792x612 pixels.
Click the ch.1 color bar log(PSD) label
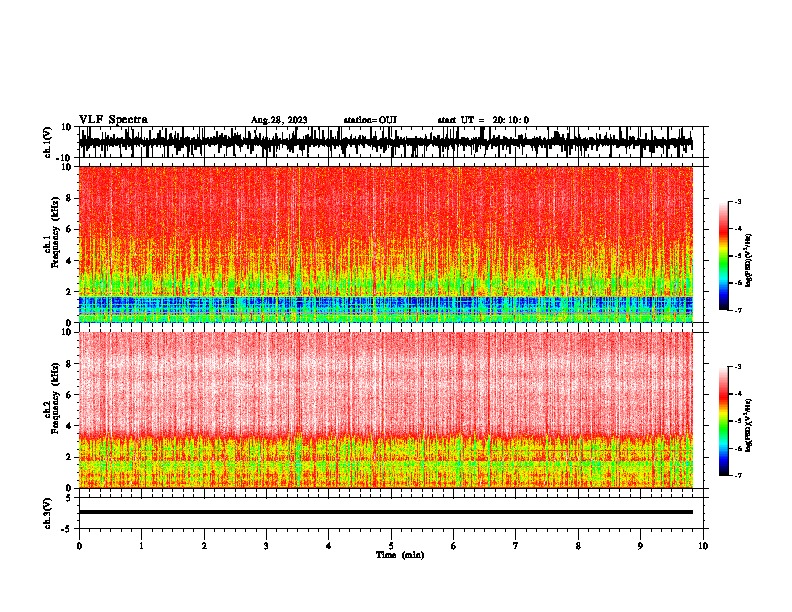pos(749,260)
